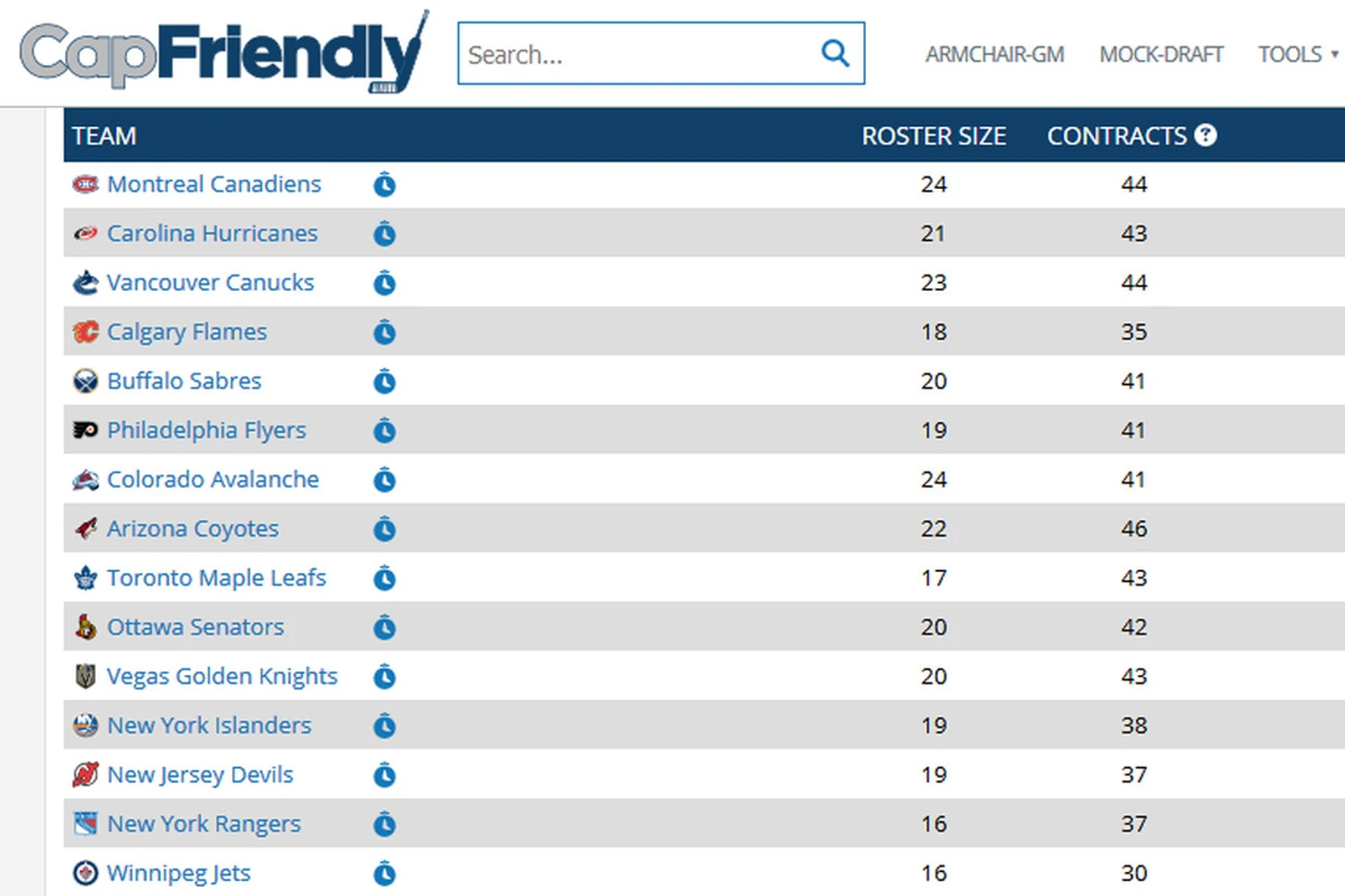The image size is (1345, 896).
Task: Click the Colorado Avalanche team logo
Action: pyautogui.click(x=85, y=479)
